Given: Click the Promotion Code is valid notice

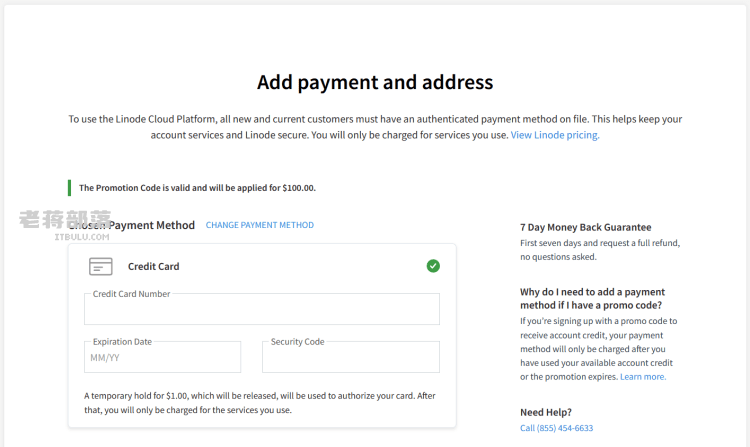Looking at the screenshot, I should (197, 188).
